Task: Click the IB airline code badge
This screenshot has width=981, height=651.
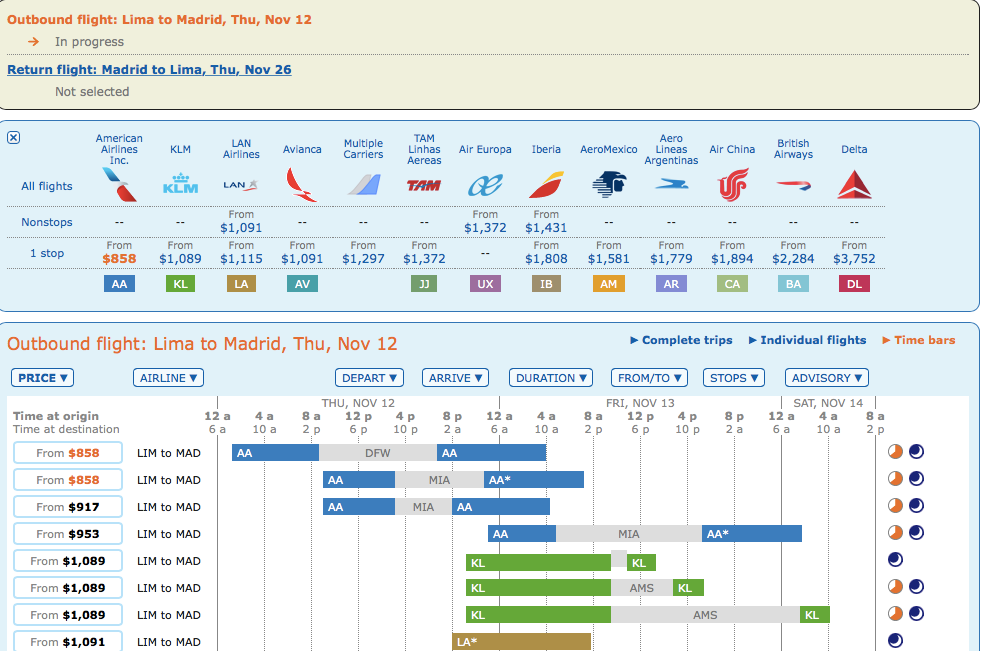Action: [546, 284]
